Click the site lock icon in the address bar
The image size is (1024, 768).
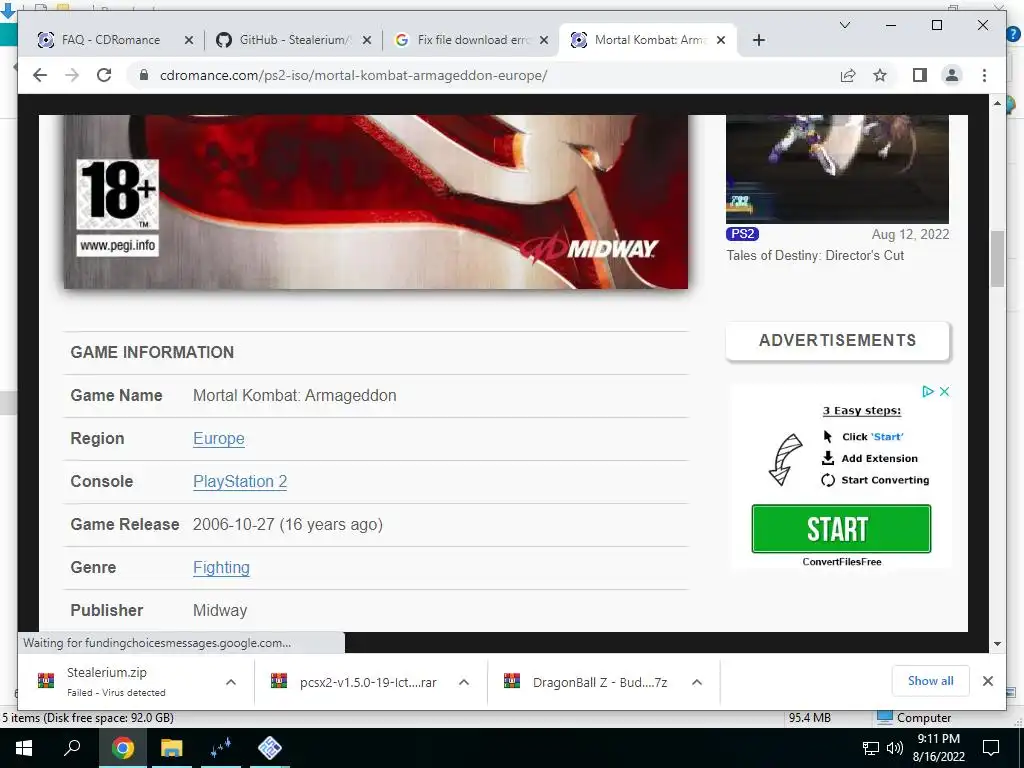pyautogui.click(x=144, y=75)
